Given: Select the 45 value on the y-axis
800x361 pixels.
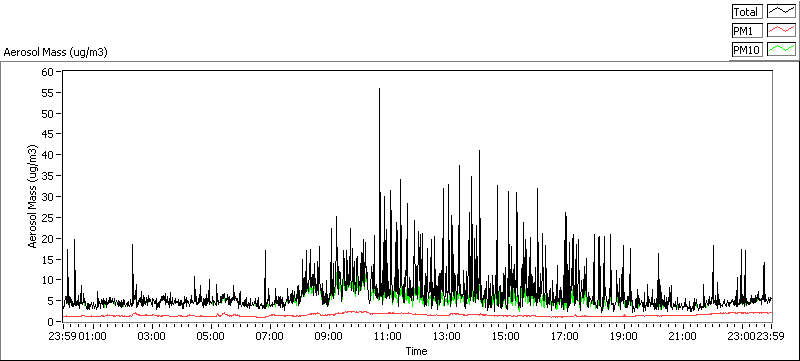Looking at the screenshot, I should pos(48,134).
